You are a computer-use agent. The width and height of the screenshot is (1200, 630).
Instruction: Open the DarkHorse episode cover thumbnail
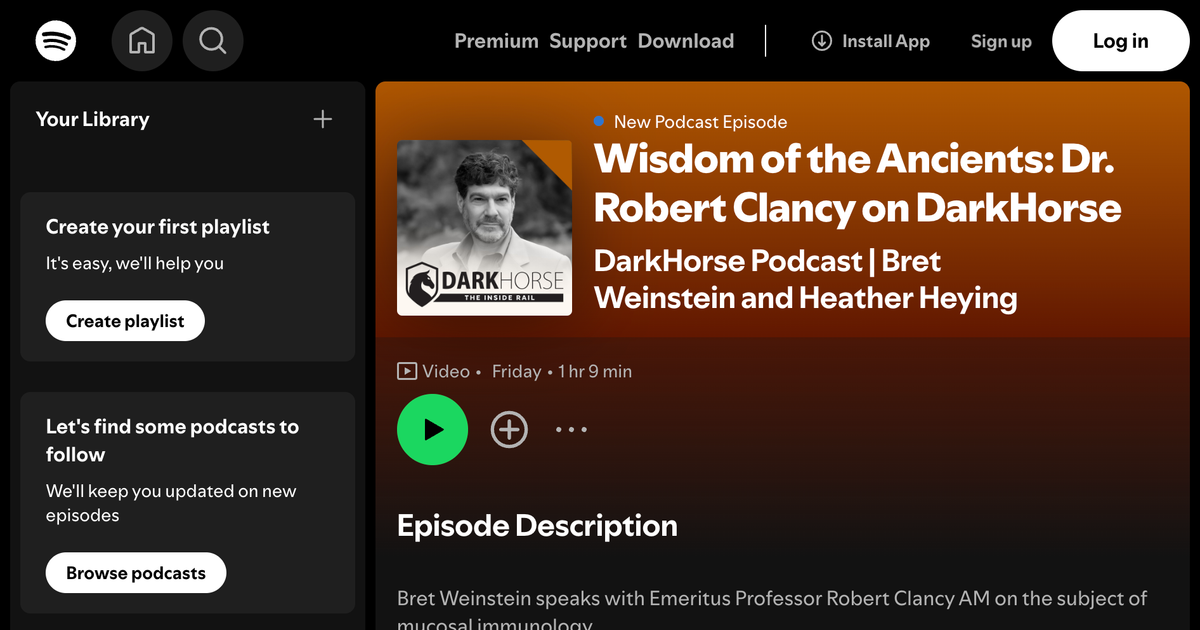click(x=484, y=228)
